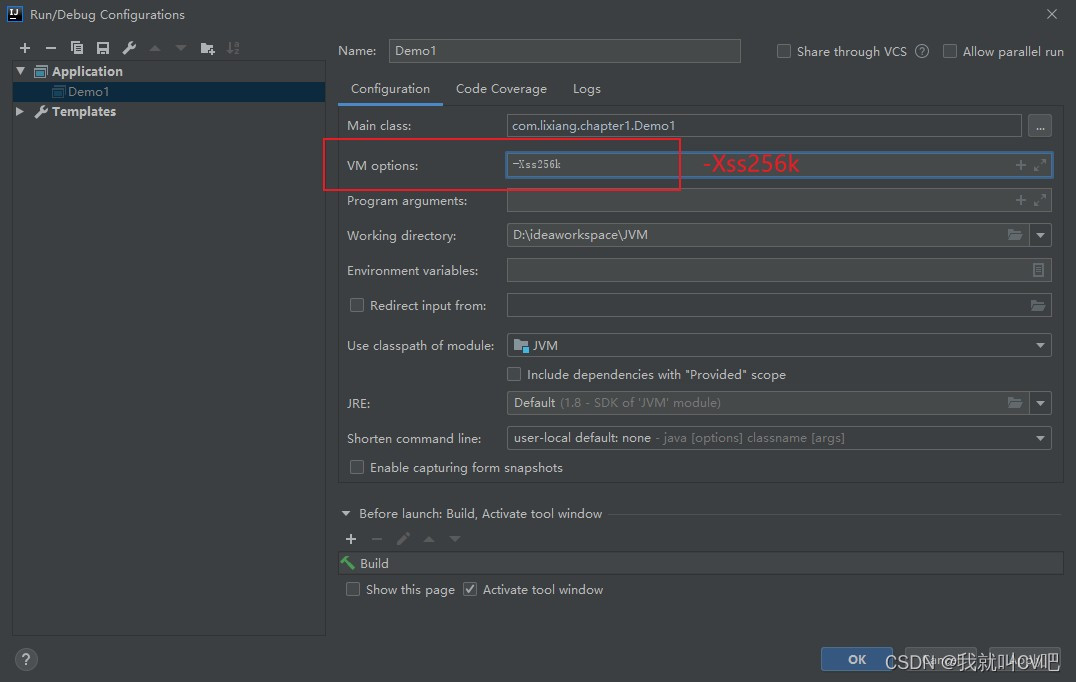
Task: Tick the Redirect input from checkbox
Action: coord(357,305)
